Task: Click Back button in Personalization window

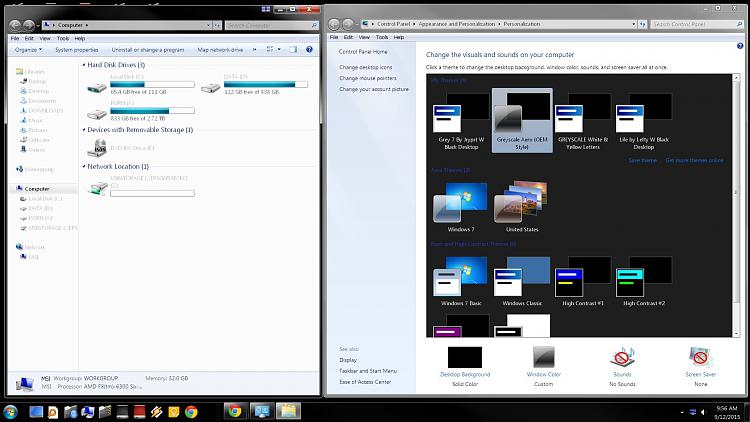Action: click(x=334, y=24)
